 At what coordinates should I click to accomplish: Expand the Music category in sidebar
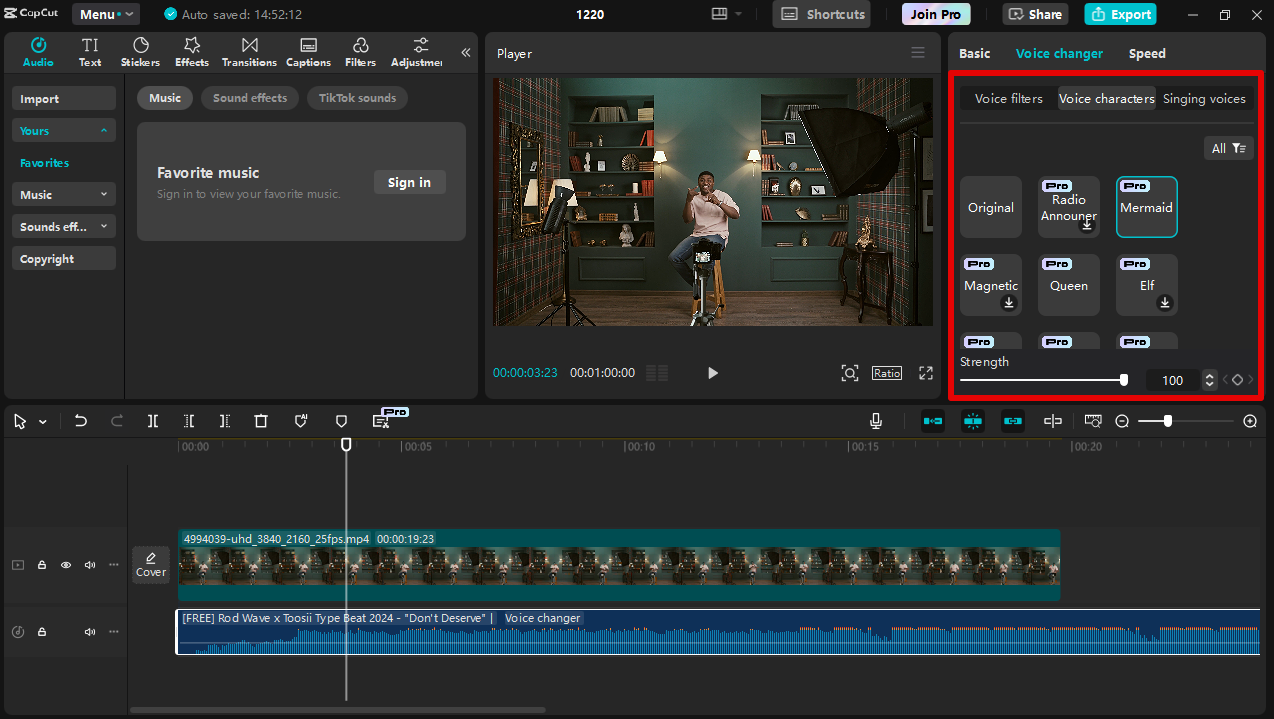pos(64,195)
